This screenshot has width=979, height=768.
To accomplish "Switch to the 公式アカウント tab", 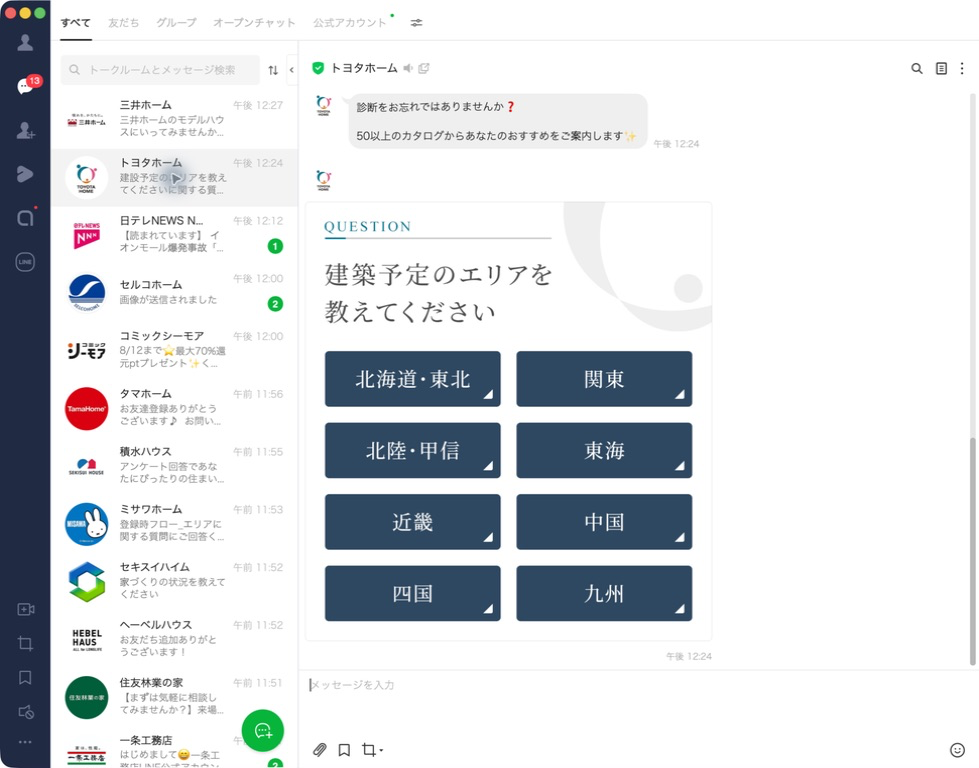I will pos(350,22).
